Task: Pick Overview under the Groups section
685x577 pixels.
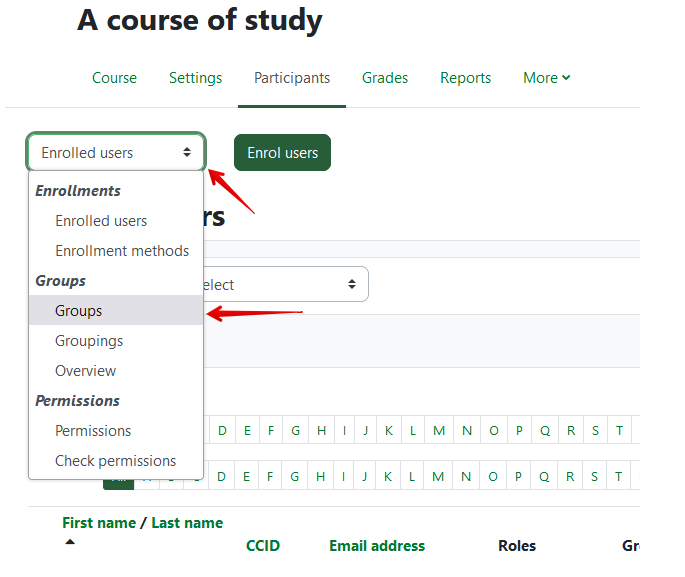Action: pyautogui.click(x=85, y=371)
